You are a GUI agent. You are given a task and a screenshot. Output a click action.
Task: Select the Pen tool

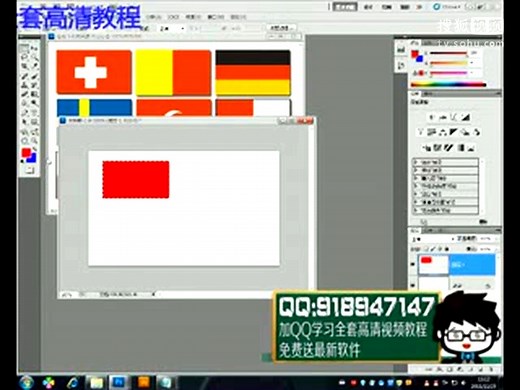(24, 113)
